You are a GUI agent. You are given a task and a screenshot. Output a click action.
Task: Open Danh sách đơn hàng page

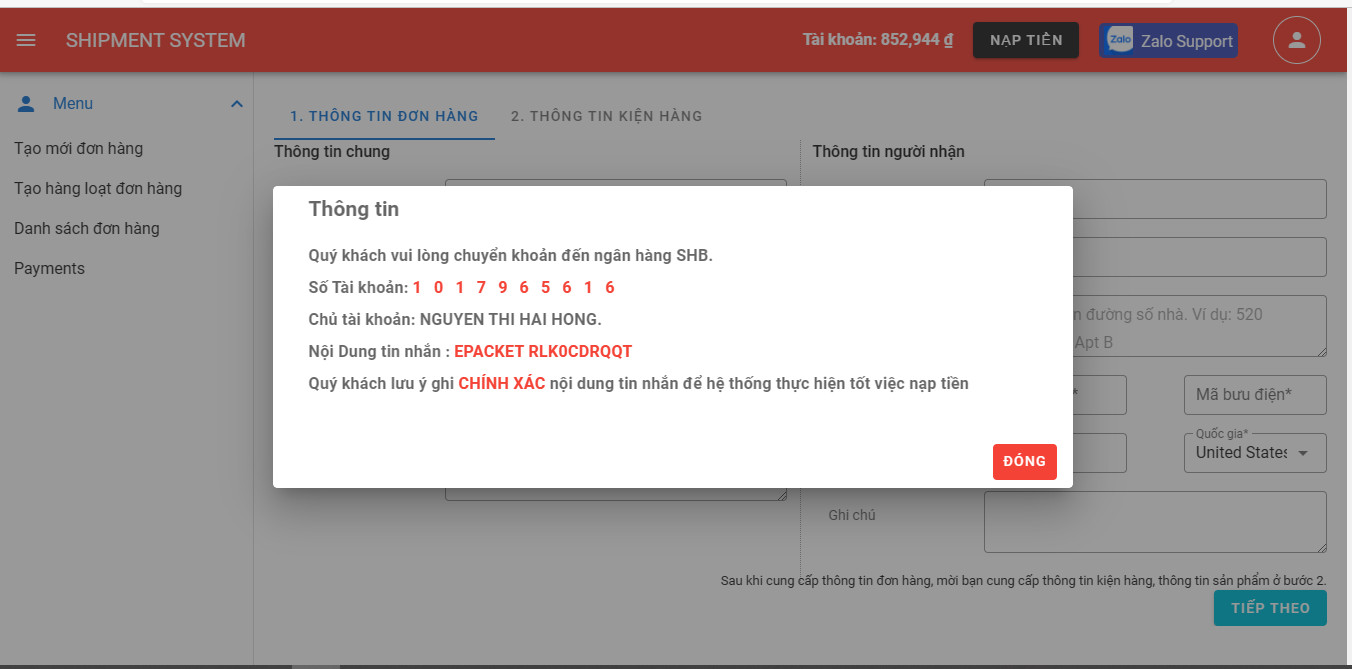tap(87, 229)
